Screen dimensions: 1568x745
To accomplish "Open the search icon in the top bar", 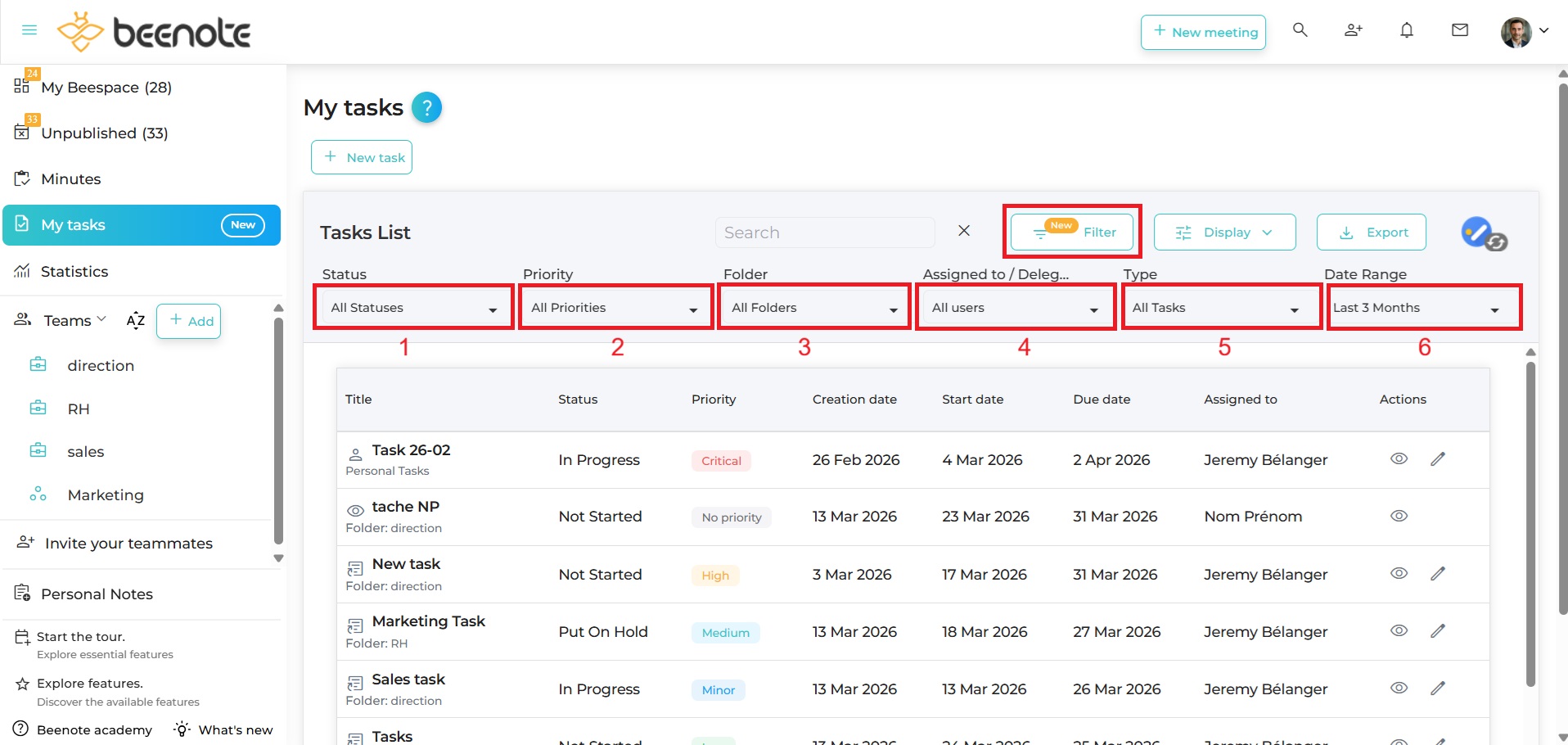I will click(1300, 30).
